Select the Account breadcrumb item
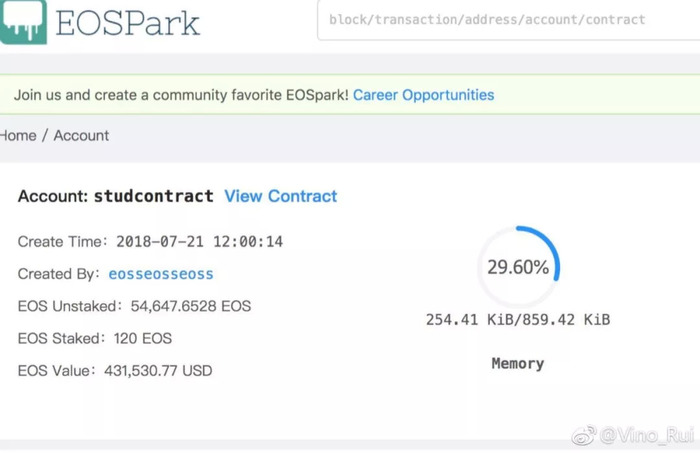This screenshot has width=700, height=453. coord(81,135)
